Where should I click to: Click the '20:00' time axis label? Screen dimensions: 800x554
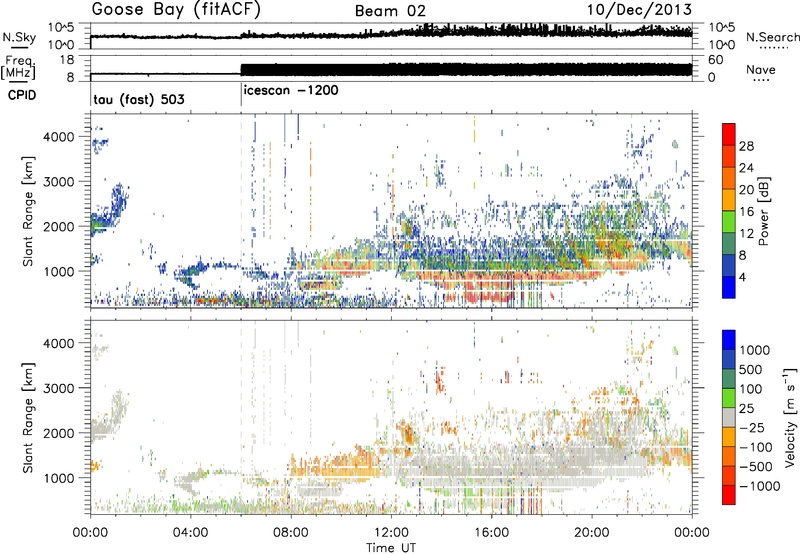click(x=592, y=533)
